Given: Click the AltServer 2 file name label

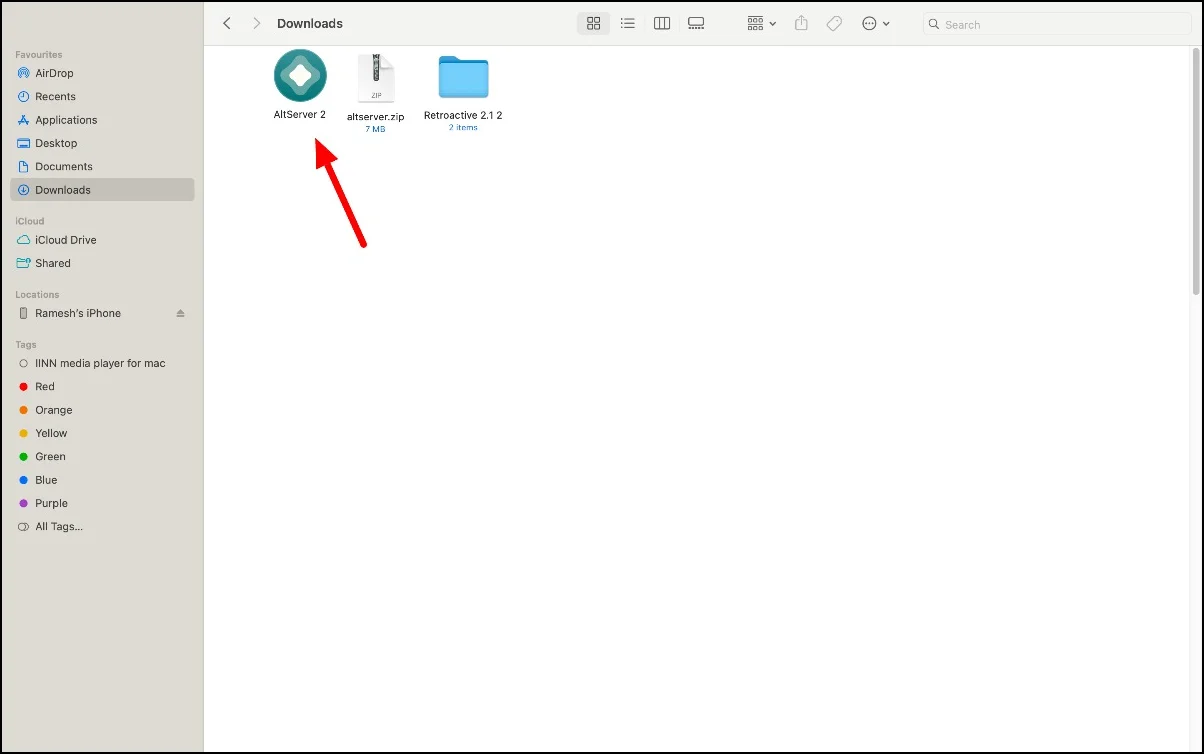Looking at the screenshot, I should click(x=300, y=115).
